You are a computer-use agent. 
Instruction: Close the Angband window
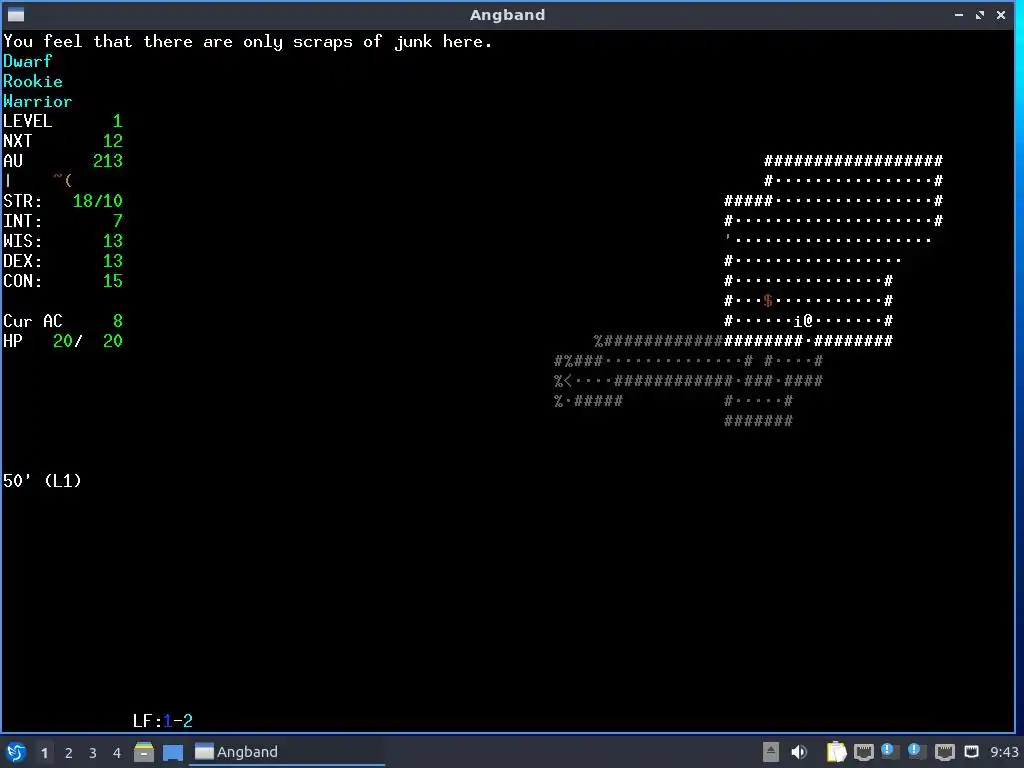click(1000, 14)
